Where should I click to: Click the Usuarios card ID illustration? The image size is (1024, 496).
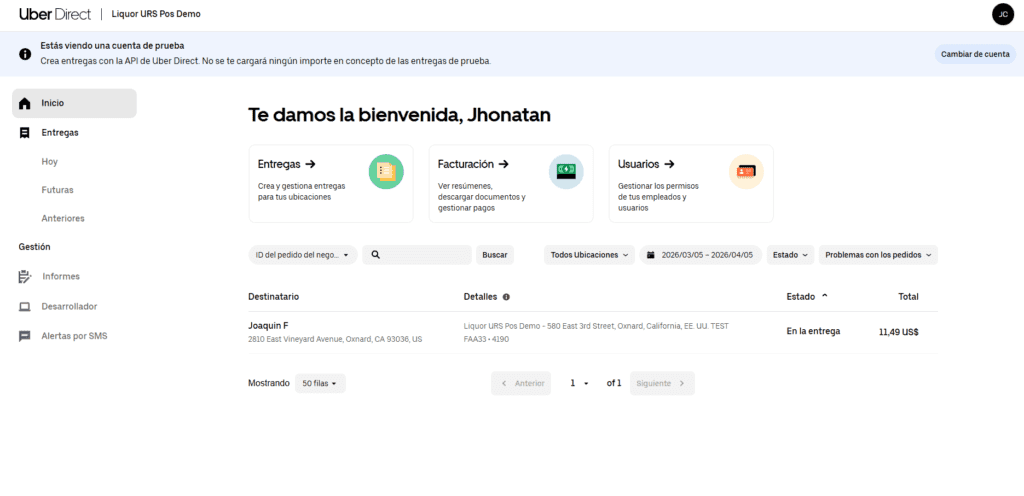click(x=746, y=172)
